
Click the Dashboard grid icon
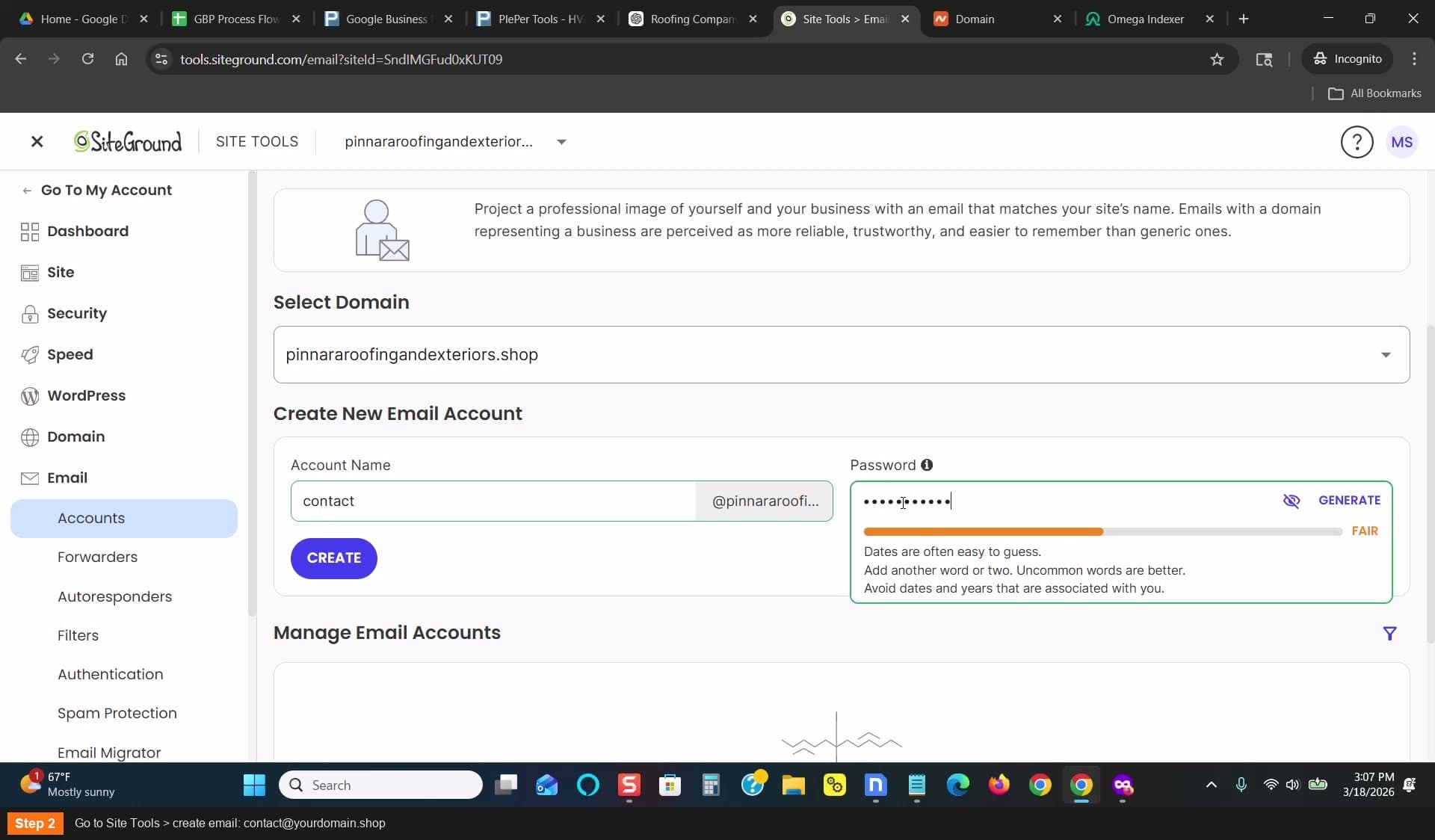click(30, 232)
